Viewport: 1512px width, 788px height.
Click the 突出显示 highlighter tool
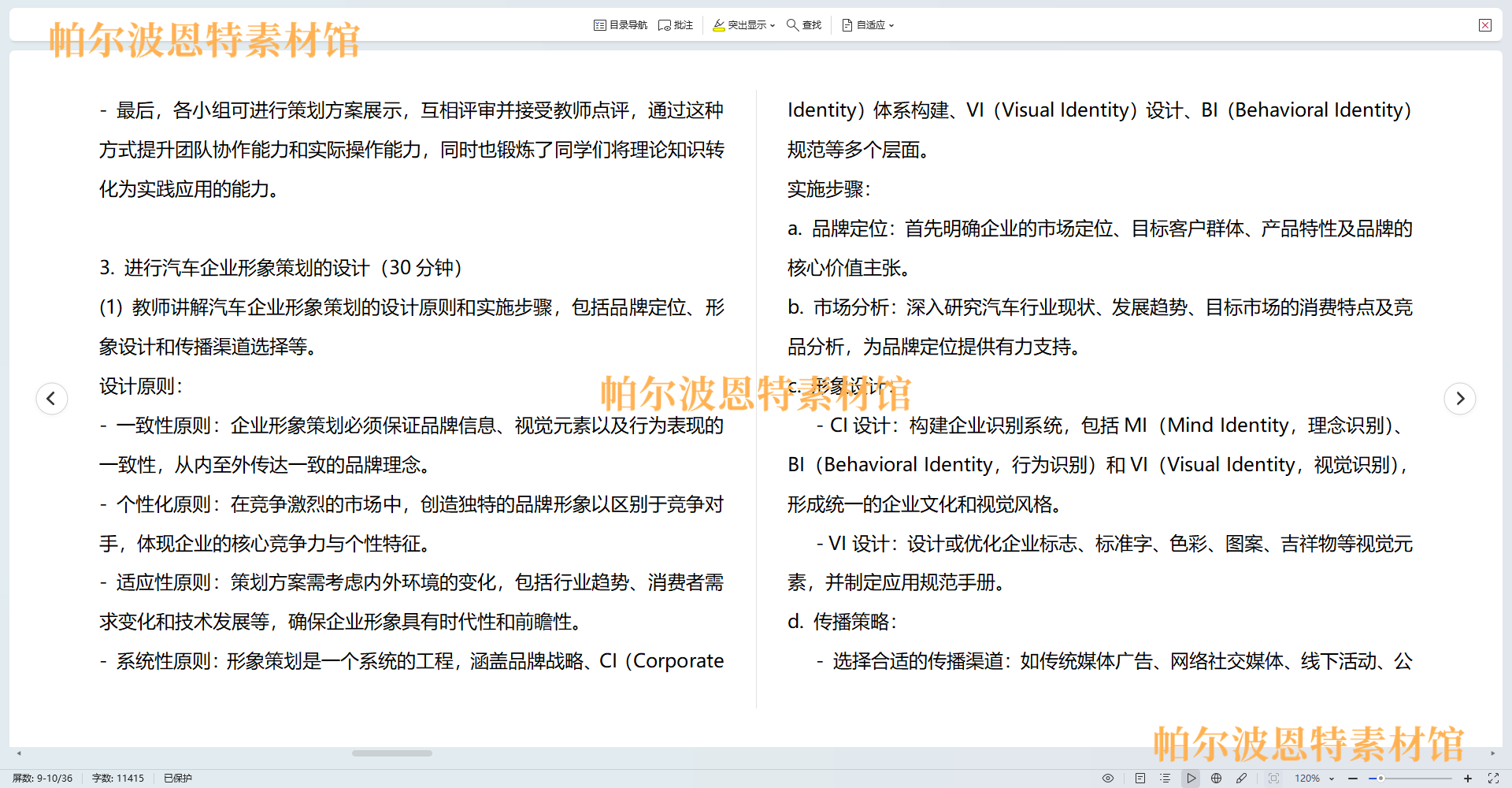[x=739, y=25]
